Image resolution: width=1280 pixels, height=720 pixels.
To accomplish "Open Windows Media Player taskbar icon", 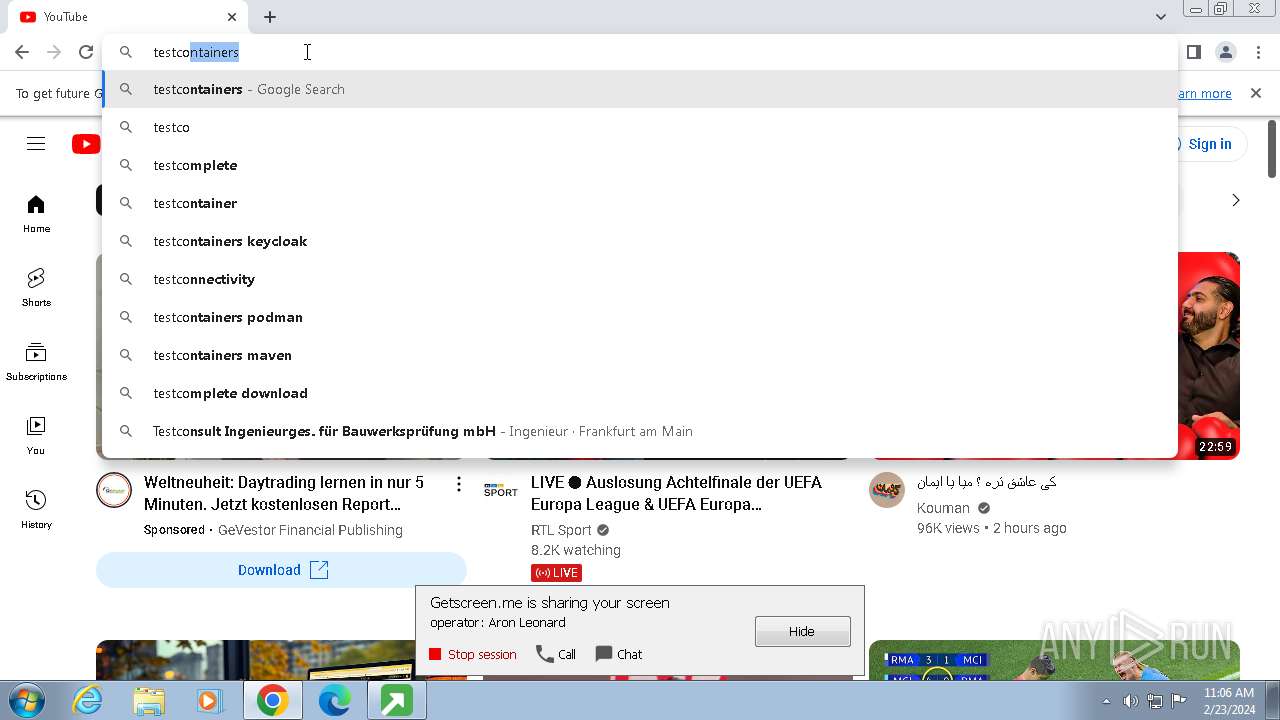I will click(x=210, y=701).
